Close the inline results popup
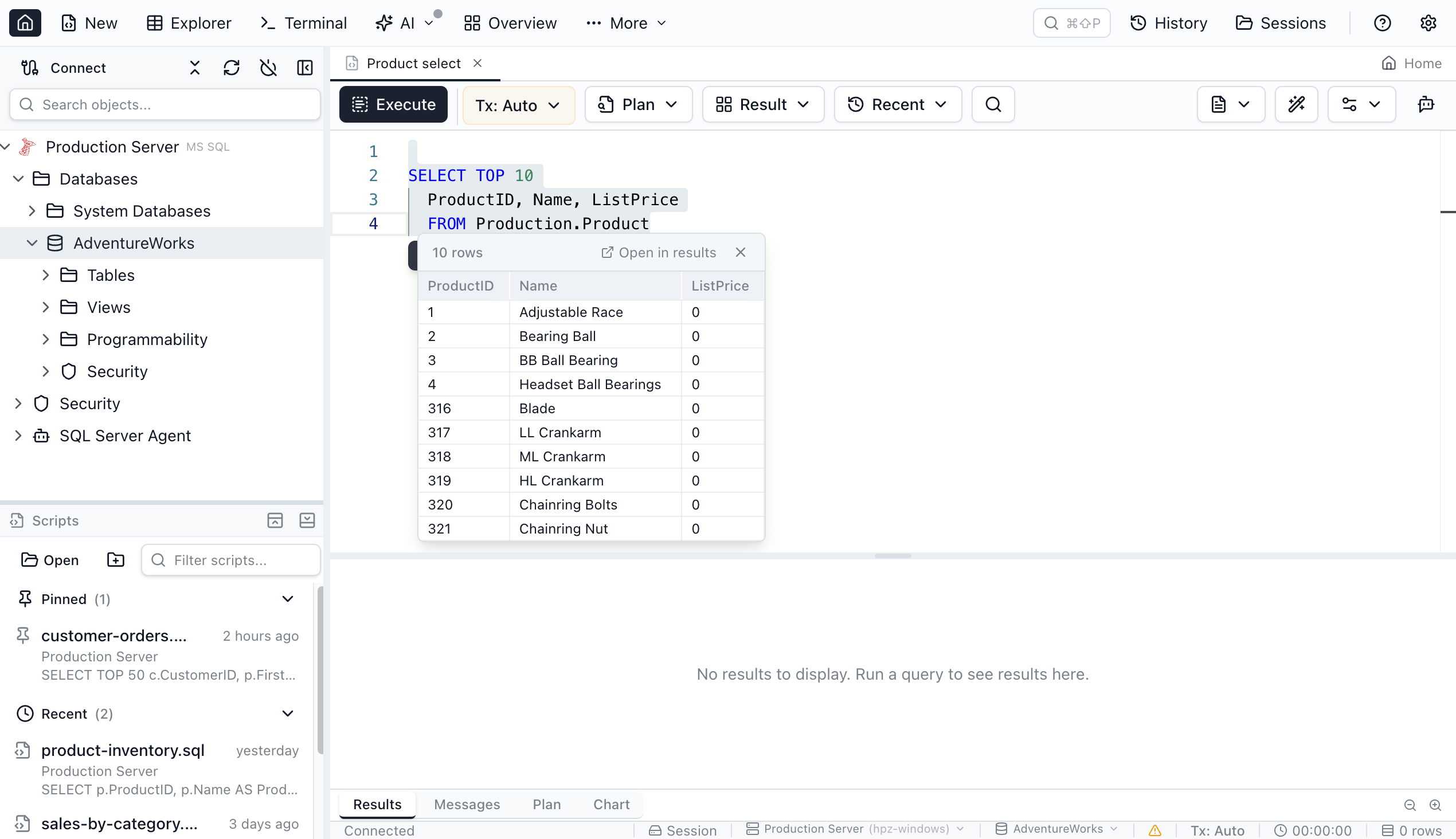This screenshot has height=839, width=1456. pos(741,253)
